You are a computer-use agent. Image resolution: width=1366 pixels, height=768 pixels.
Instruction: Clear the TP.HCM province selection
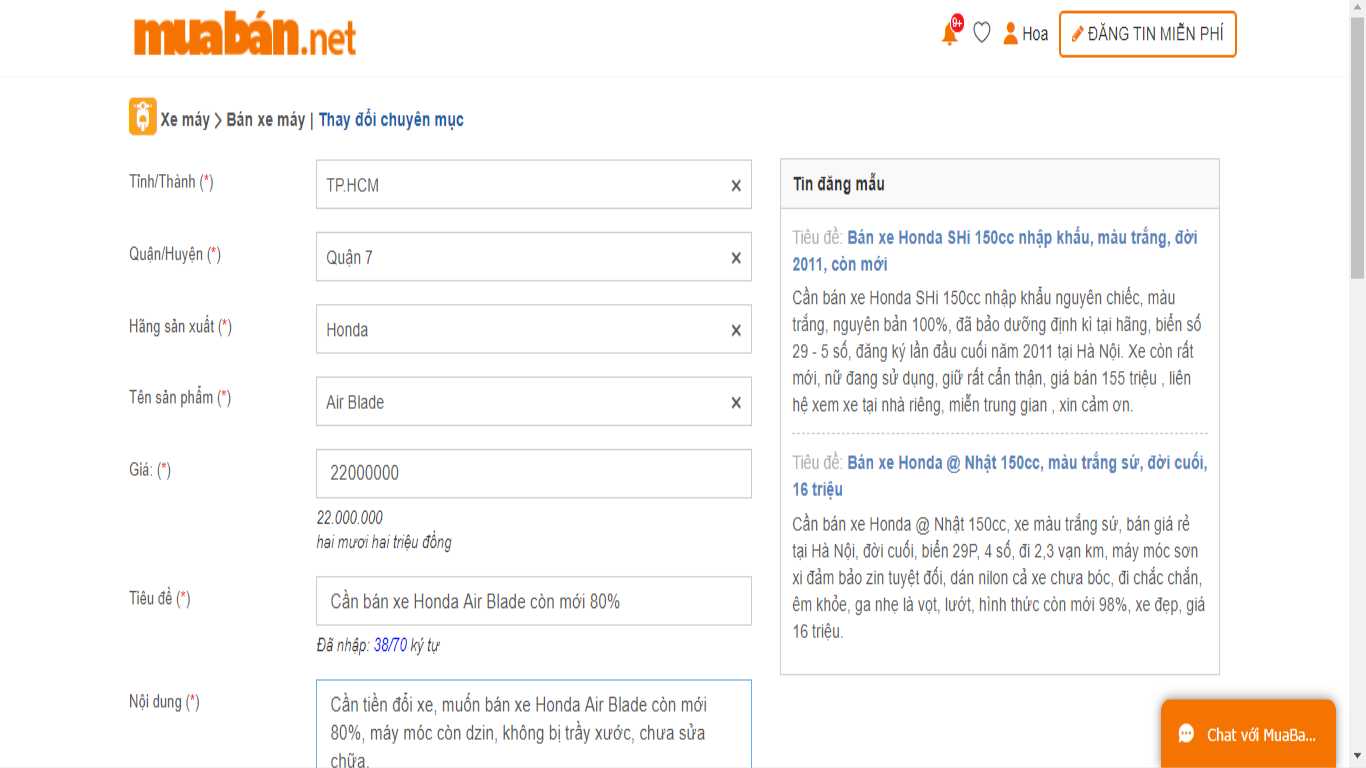point(736,185)
